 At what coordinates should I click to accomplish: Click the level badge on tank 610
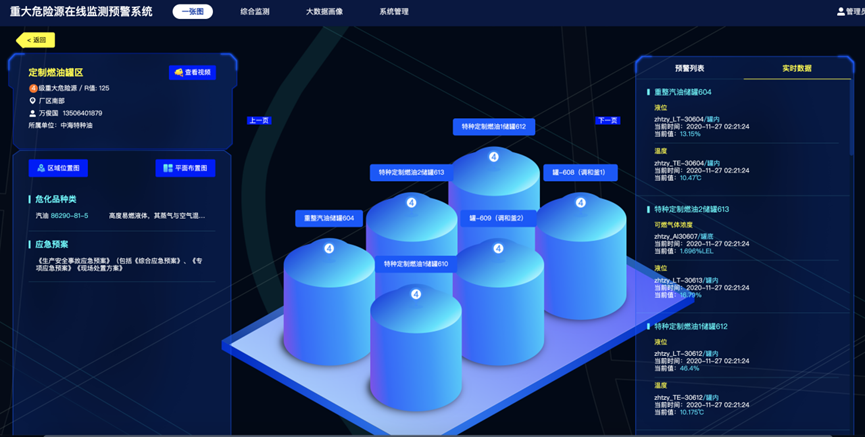[x=416, y=294]
